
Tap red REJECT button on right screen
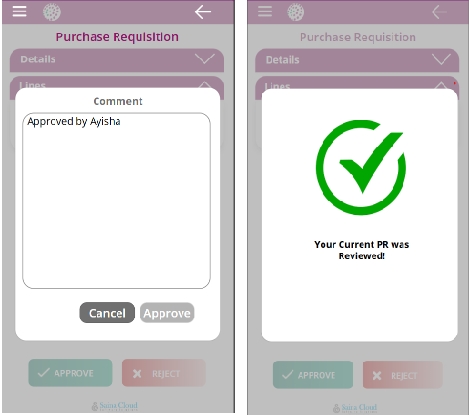tap(403, 375)
